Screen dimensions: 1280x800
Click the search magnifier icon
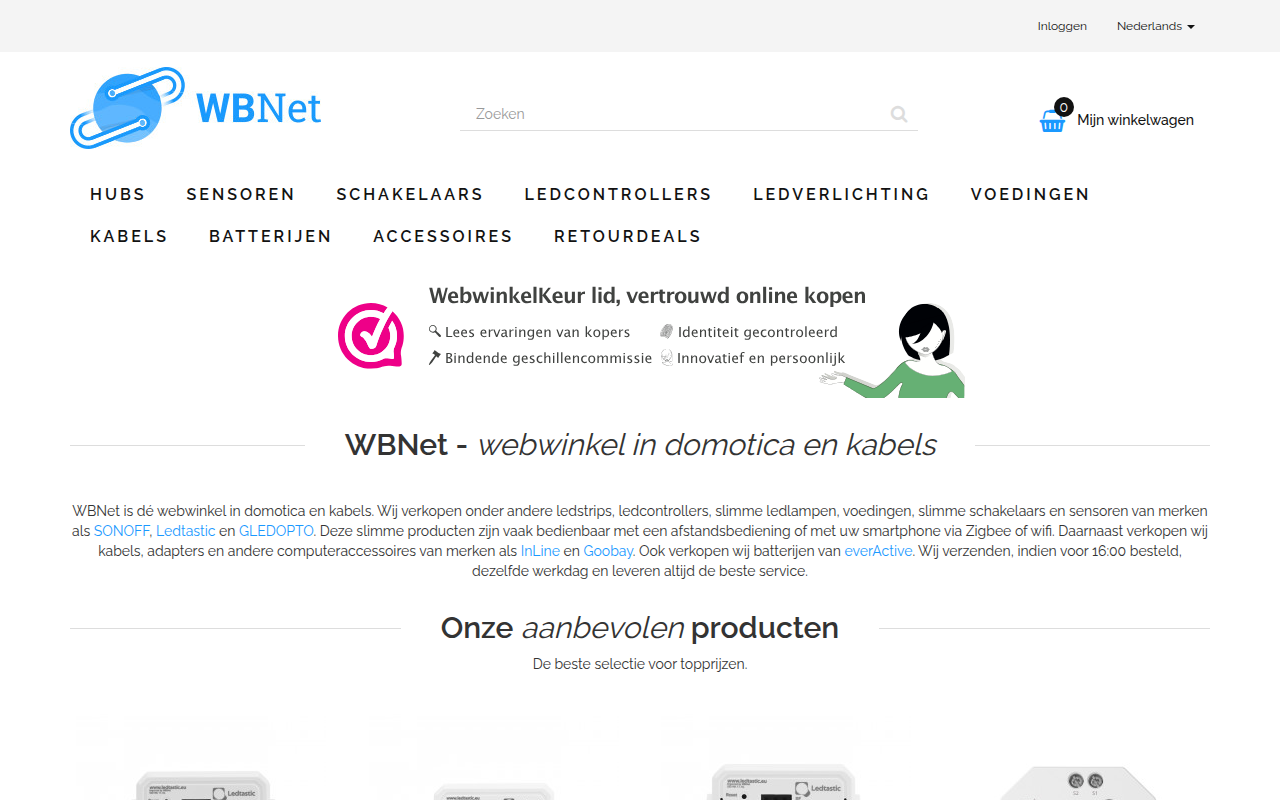click(899, 114)
